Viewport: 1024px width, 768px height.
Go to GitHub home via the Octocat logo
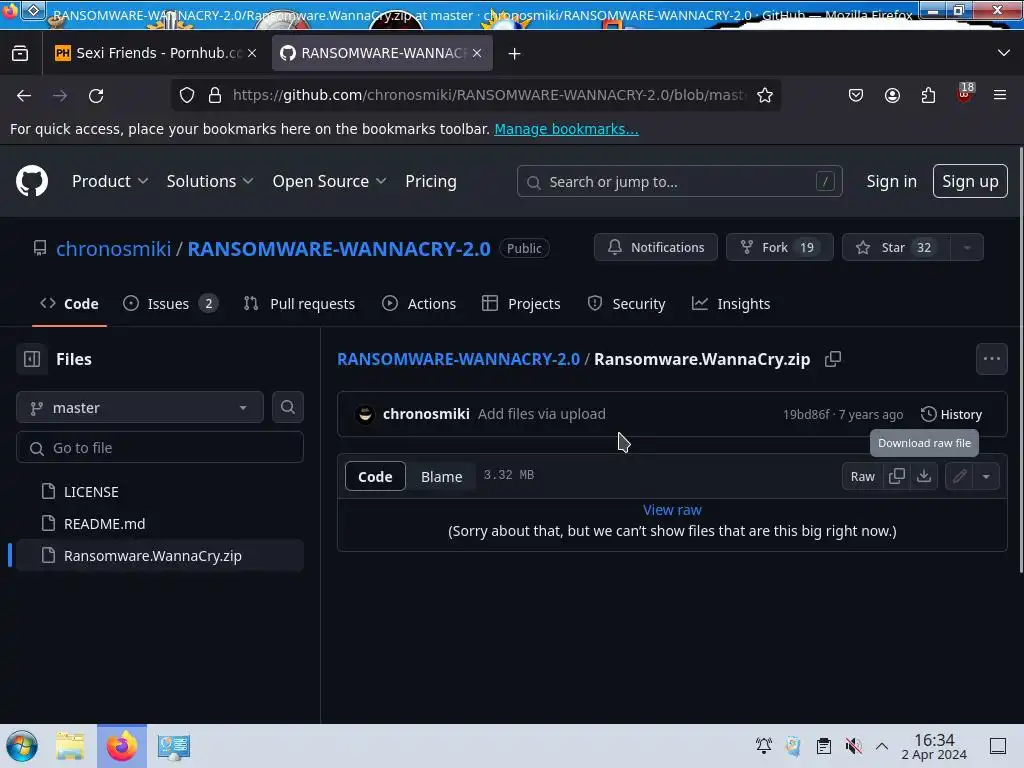(32, 181)
